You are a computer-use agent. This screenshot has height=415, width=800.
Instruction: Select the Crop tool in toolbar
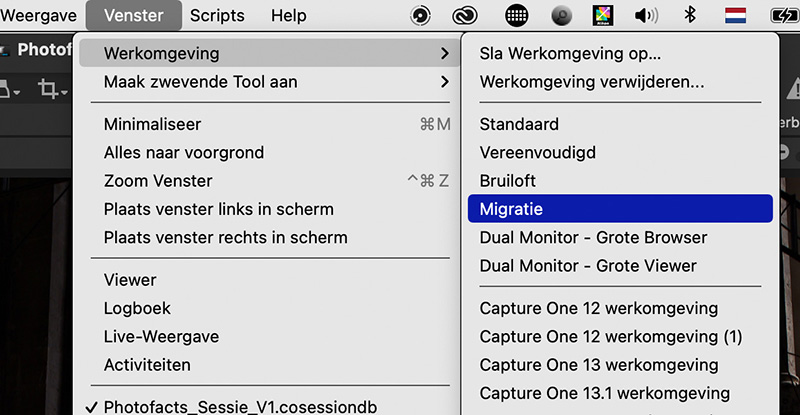48,89
